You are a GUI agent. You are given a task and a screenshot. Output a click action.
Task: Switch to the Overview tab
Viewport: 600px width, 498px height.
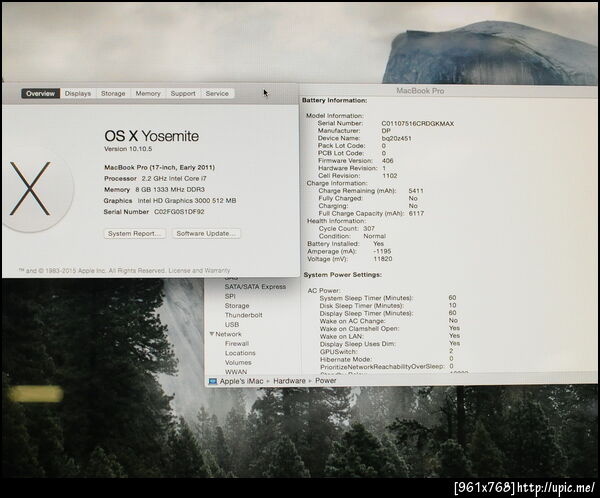40,93
